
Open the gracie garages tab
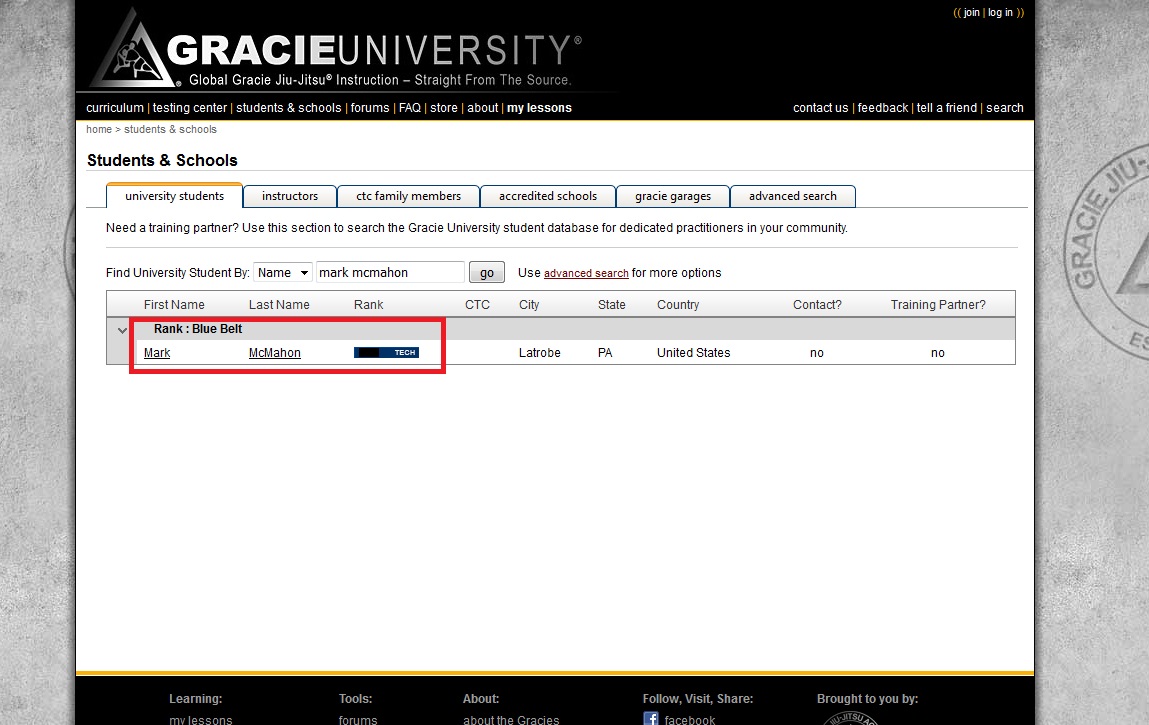click(673, 196)
